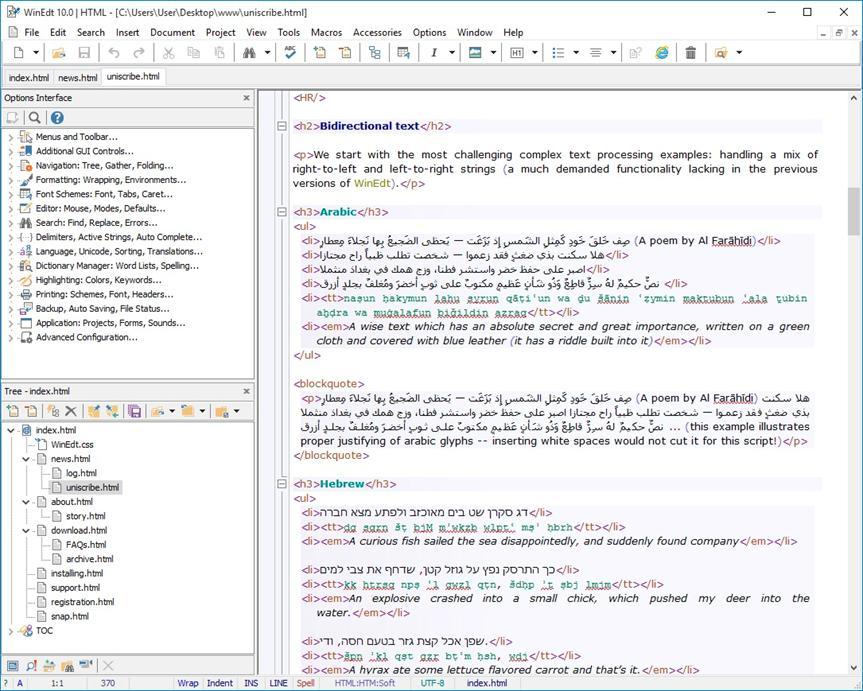This screenshot has width=863, height=691.
Task: Close the Options Interface panel
Action: tap(246, 98)
